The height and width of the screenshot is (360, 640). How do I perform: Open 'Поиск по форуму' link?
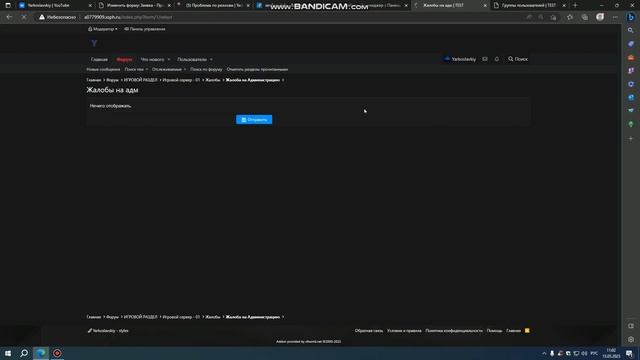click(206, 69)
